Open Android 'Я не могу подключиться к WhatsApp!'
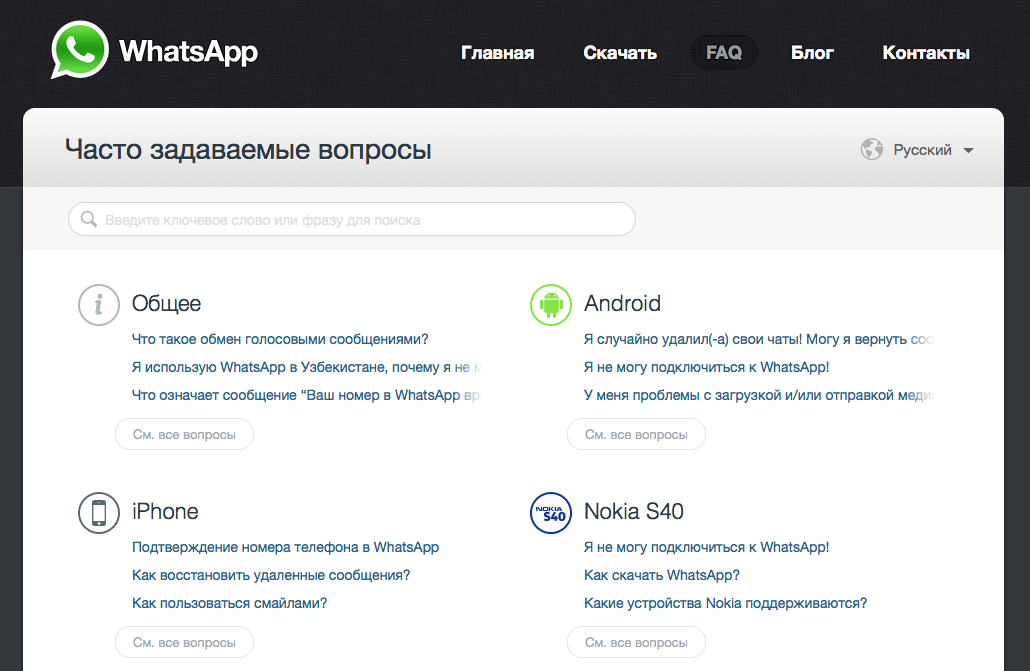The image size is (1030, 671). point(706,367)
